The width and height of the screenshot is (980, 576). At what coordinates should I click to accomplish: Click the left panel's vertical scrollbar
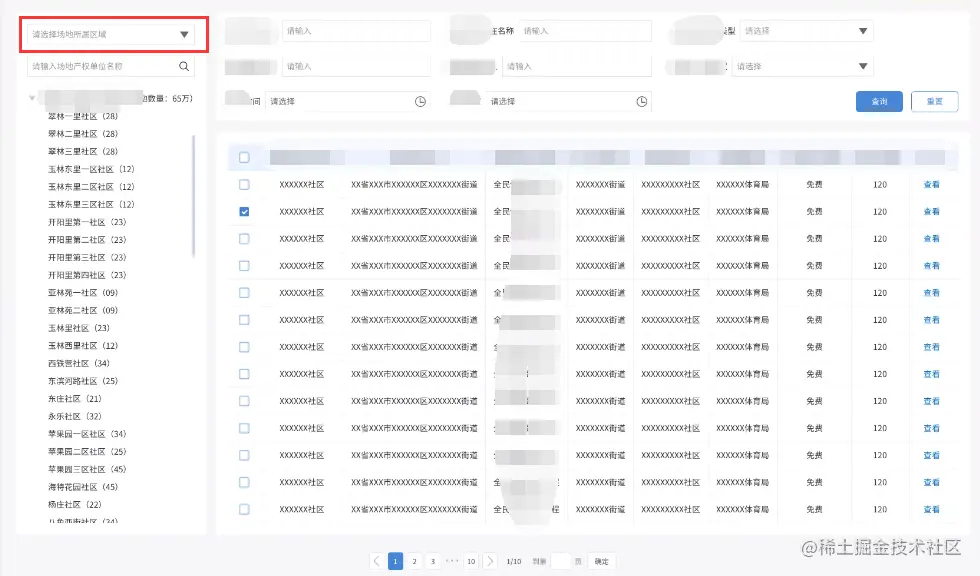coord(194,196)
